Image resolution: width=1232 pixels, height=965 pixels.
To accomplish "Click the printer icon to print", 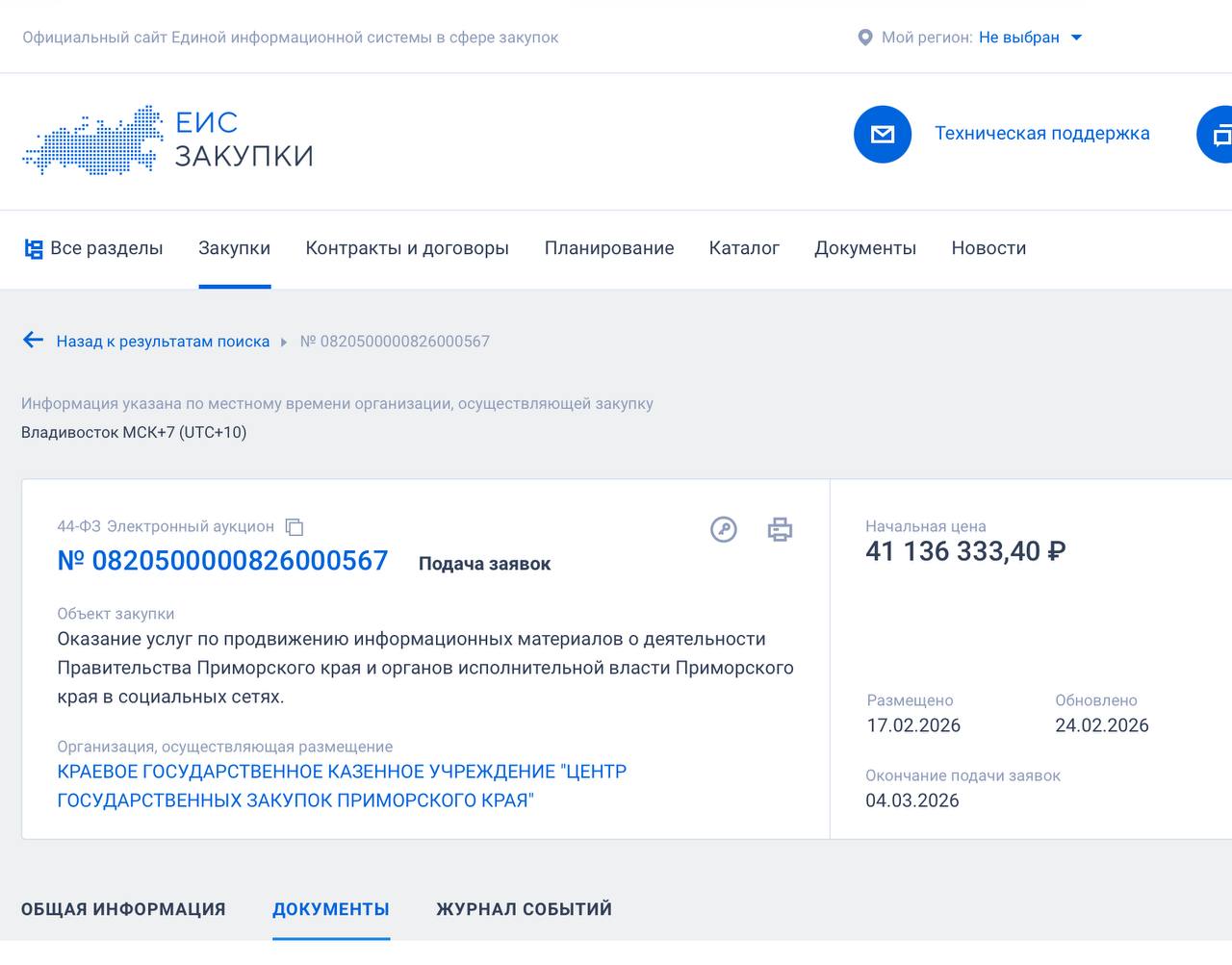I will (x=780, y=529).
